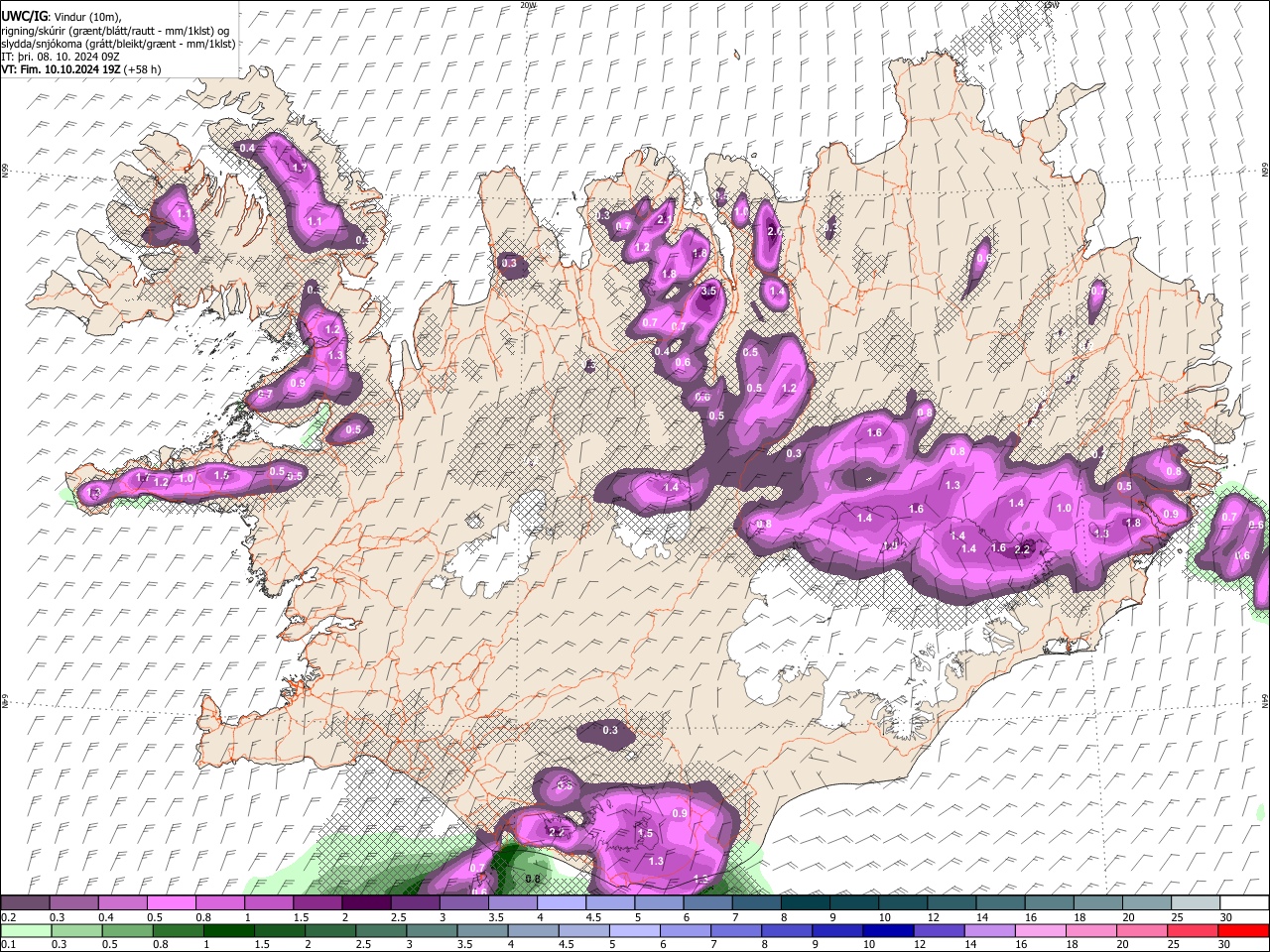Image resolution: width=1270 pixels, height=952 pixels.
Task: Click the isolated '0.3' cell on the southern map
Action: click(610, 731)
